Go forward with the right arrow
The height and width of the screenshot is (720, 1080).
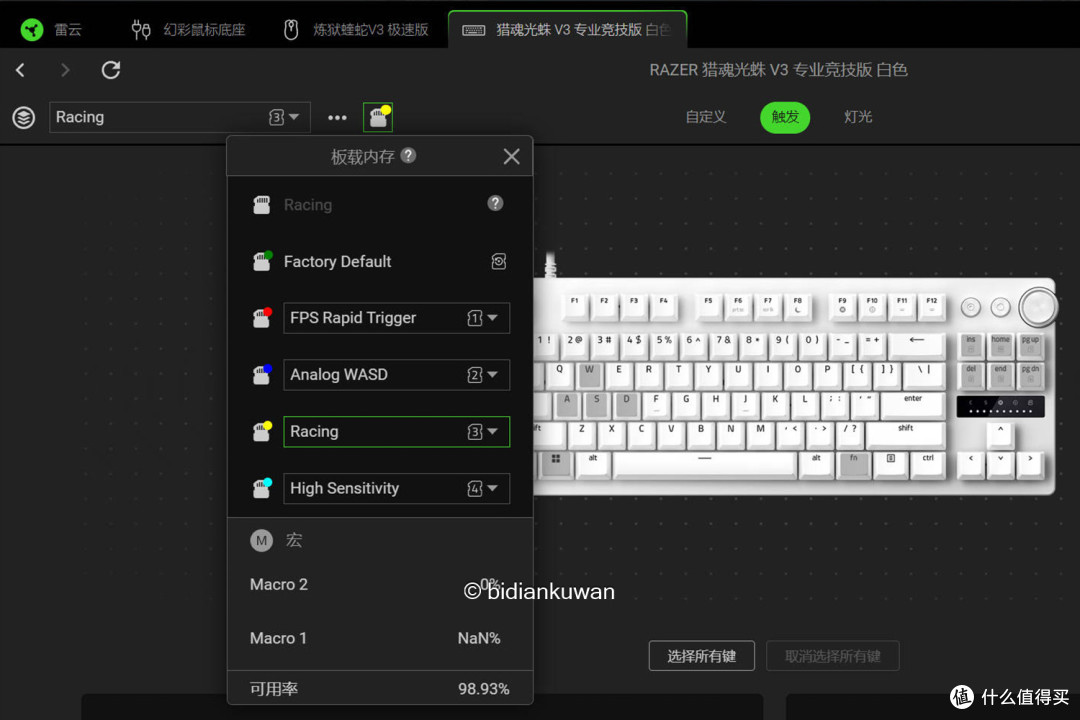click(65, 70)
